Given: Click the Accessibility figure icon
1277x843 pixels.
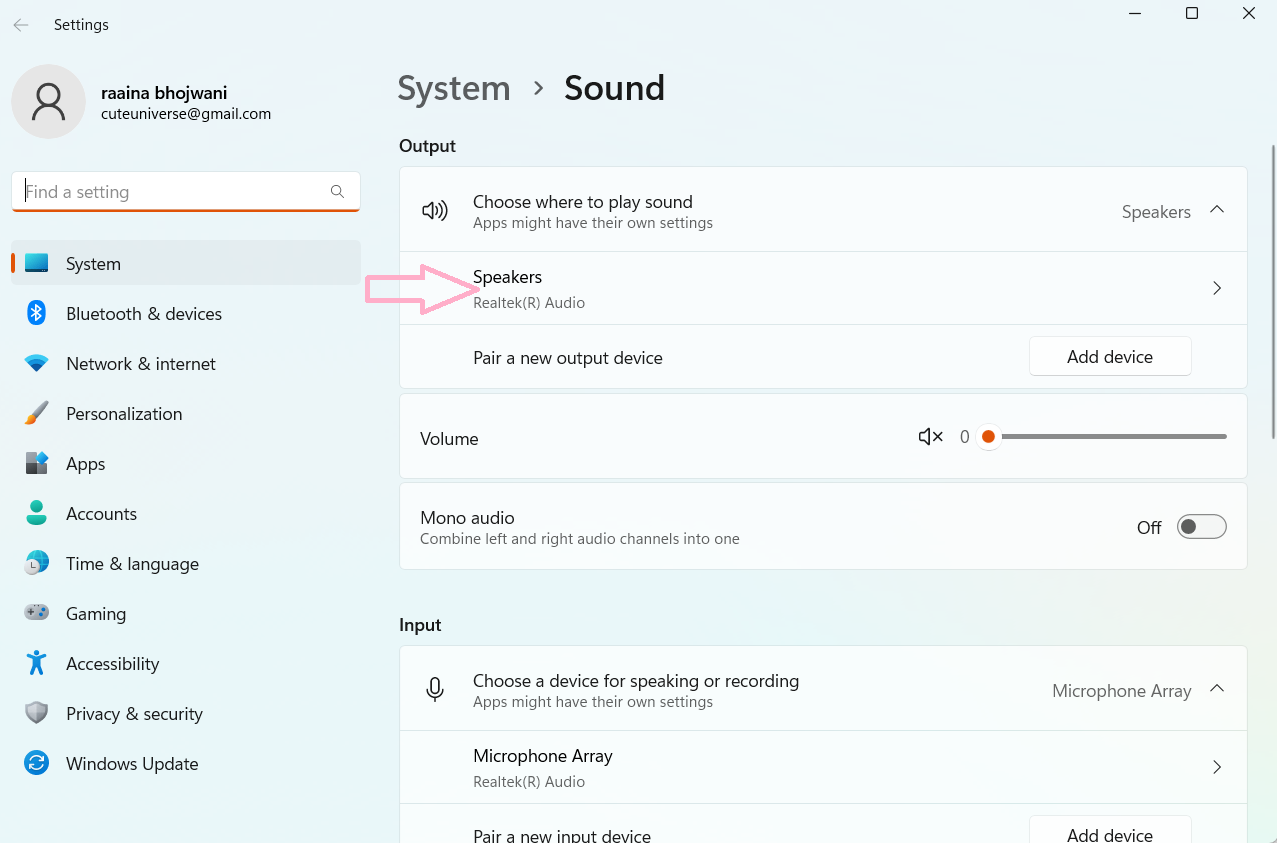Looking at the screenshot, I should (37, 664).
